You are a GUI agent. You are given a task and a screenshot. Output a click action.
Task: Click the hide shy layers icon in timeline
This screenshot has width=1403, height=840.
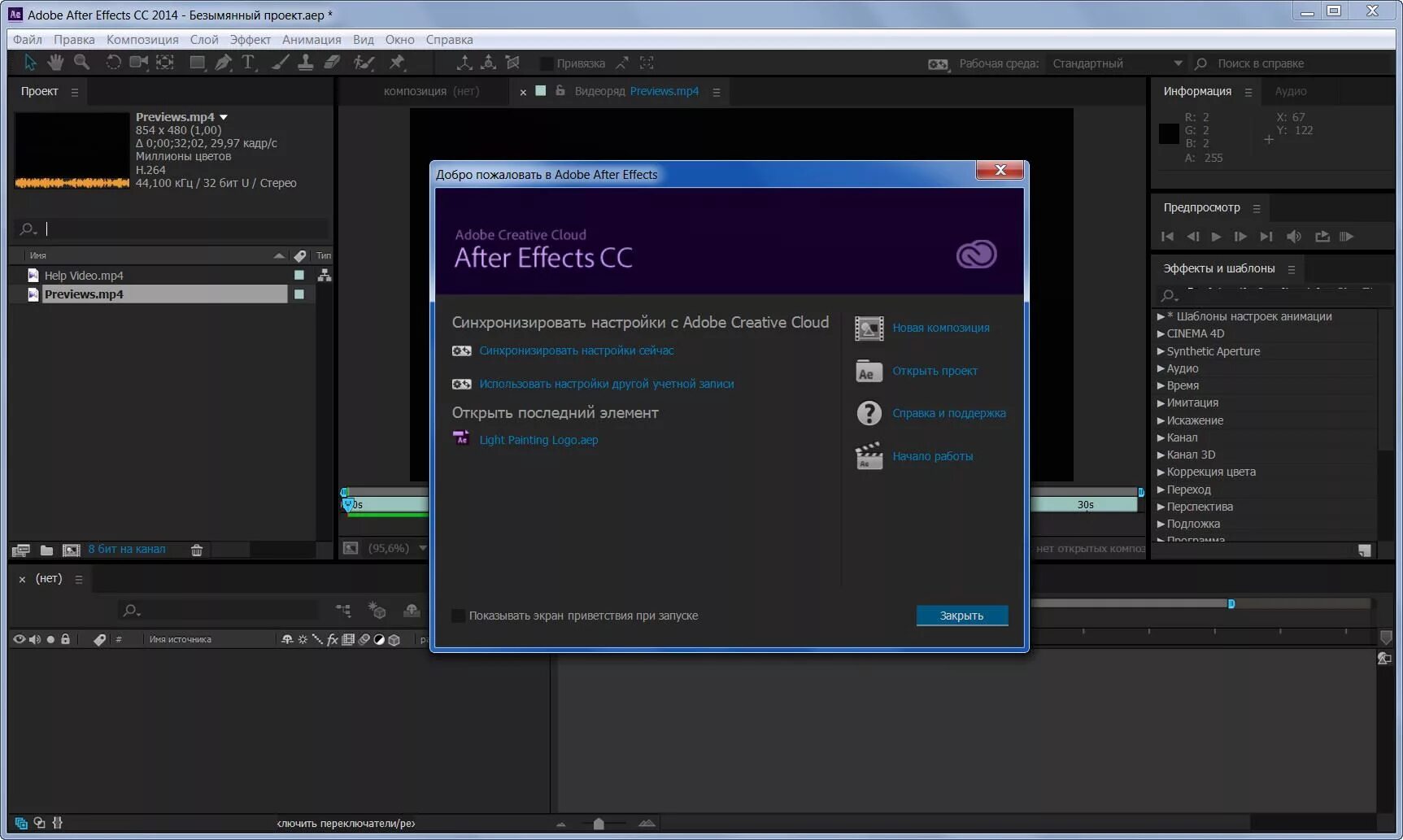coord(412,610)
